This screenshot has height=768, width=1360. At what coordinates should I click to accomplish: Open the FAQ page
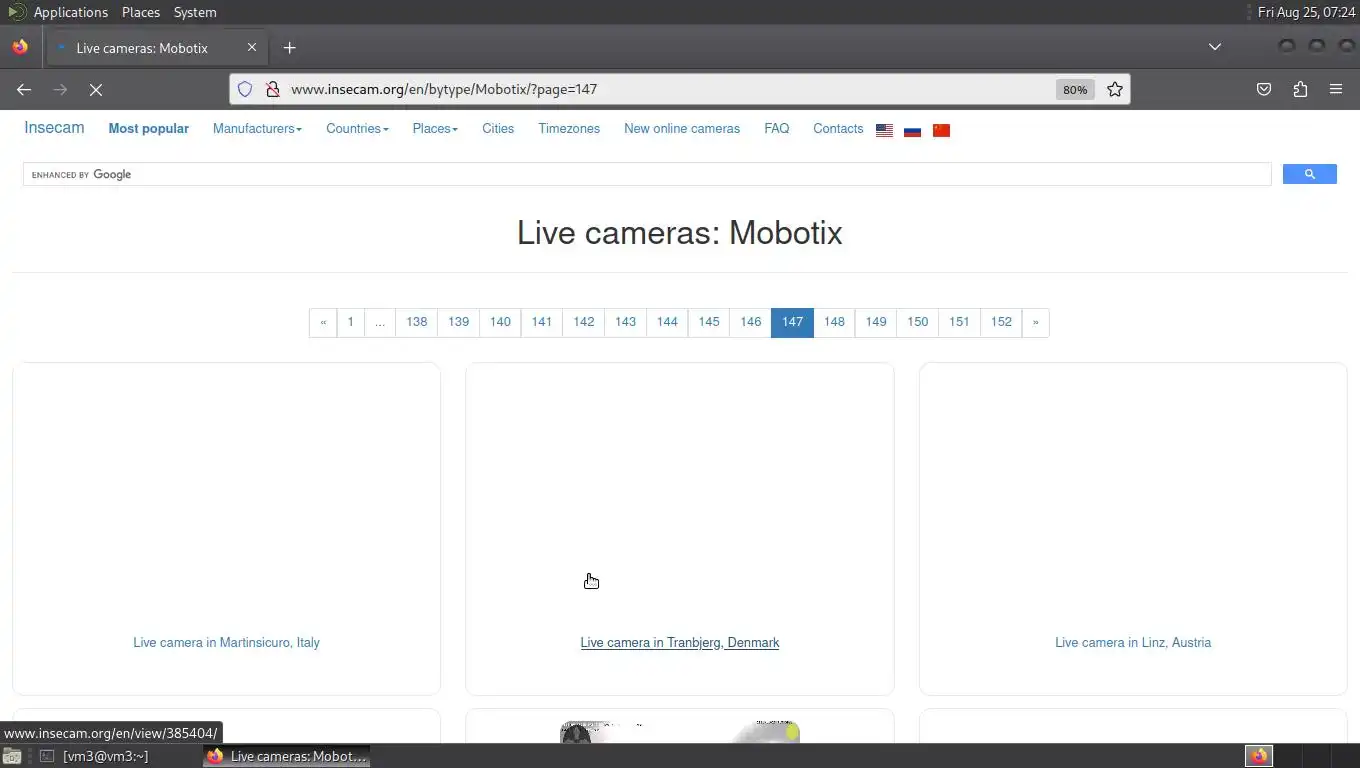tap(777, 128)
